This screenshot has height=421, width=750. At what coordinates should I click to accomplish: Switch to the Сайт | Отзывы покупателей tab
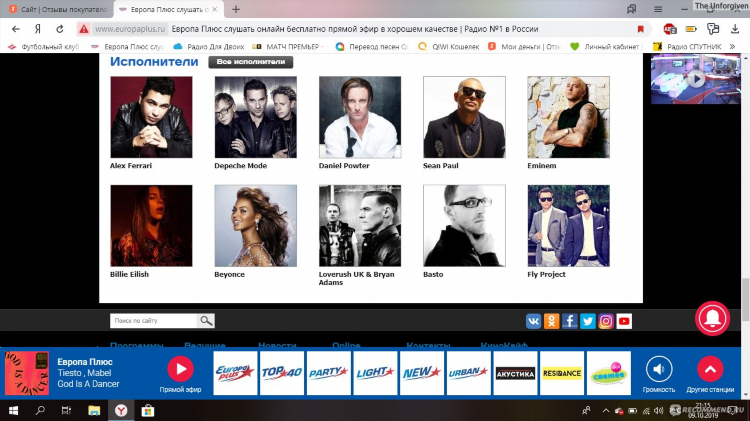pos(56,9)
